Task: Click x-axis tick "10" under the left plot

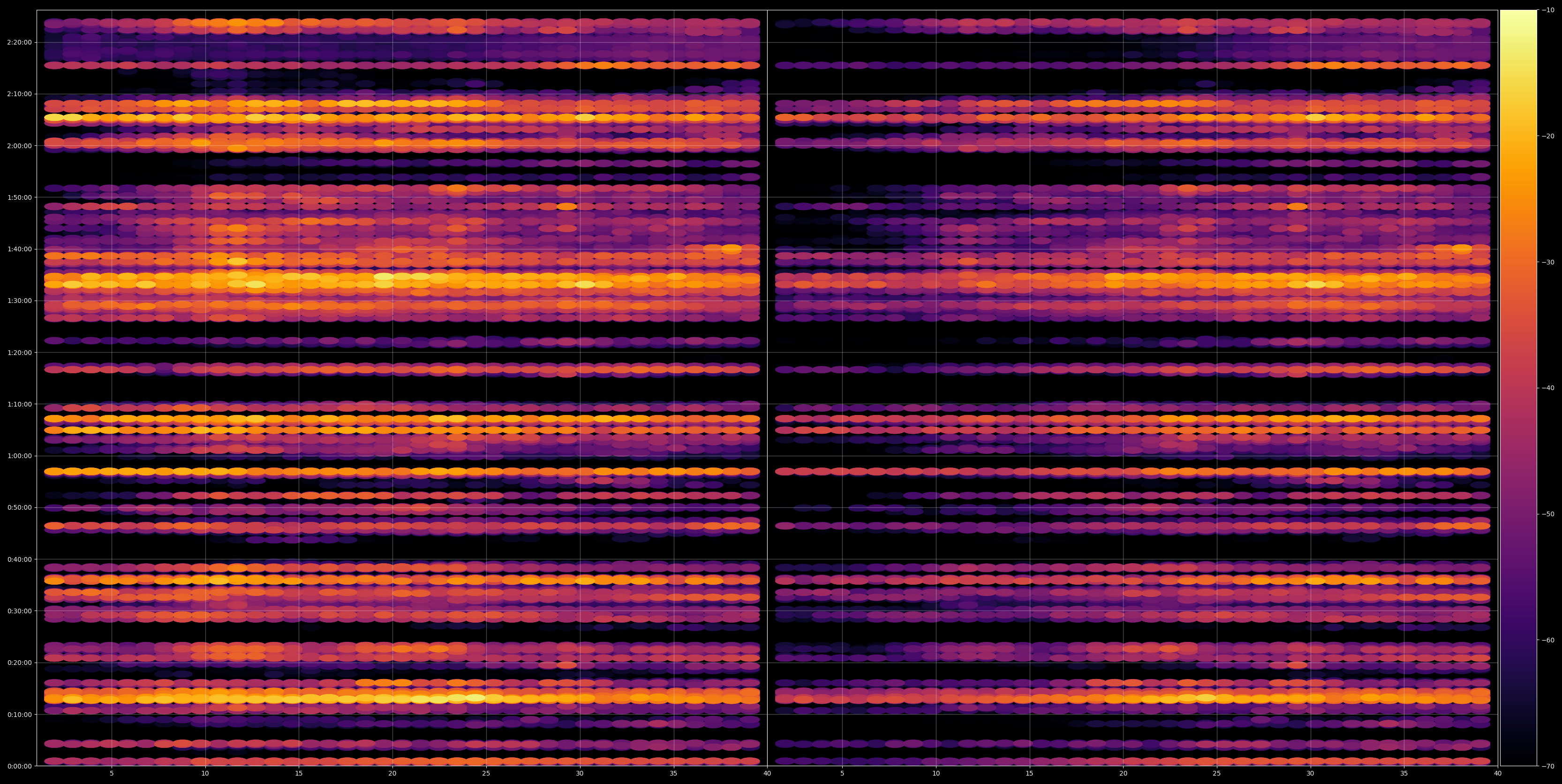Action: click(205, 774)
